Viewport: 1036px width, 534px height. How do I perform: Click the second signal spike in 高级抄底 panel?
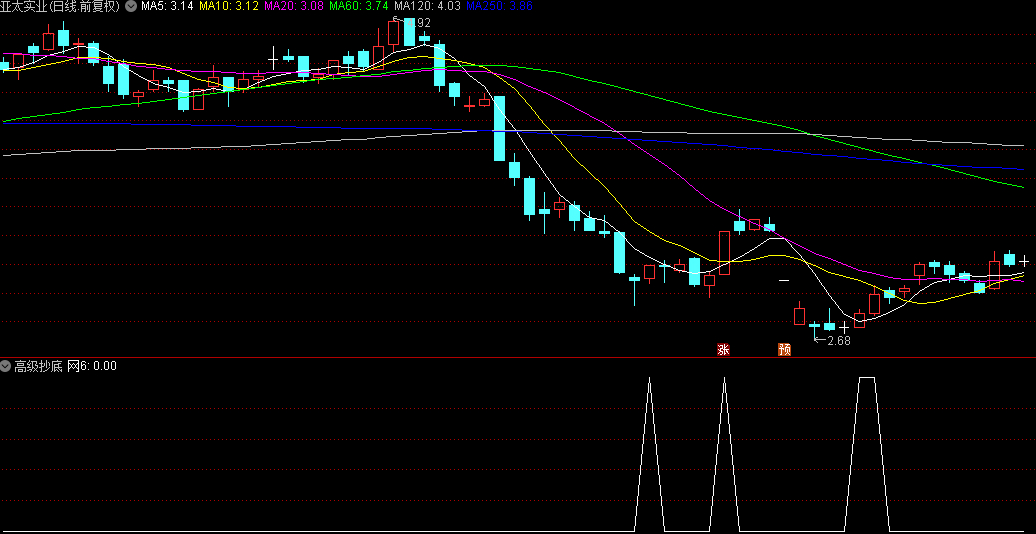pyautogui.click(x=723, y=380)
